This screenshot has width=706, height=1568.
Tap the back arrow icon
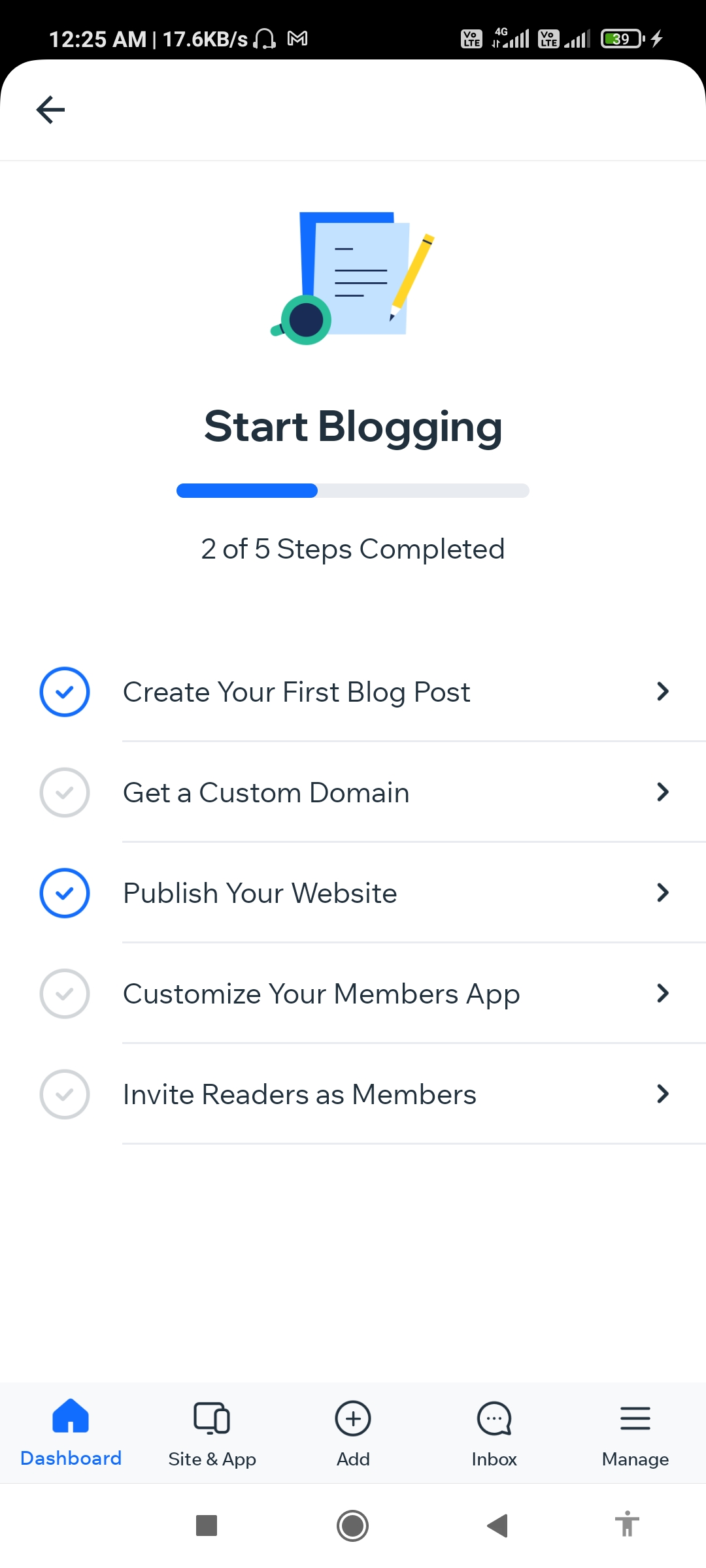coord(50,110)
